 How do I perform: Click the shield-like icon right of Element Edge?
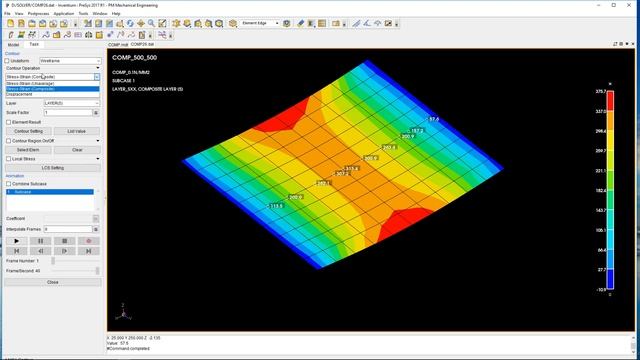point(287,24)
